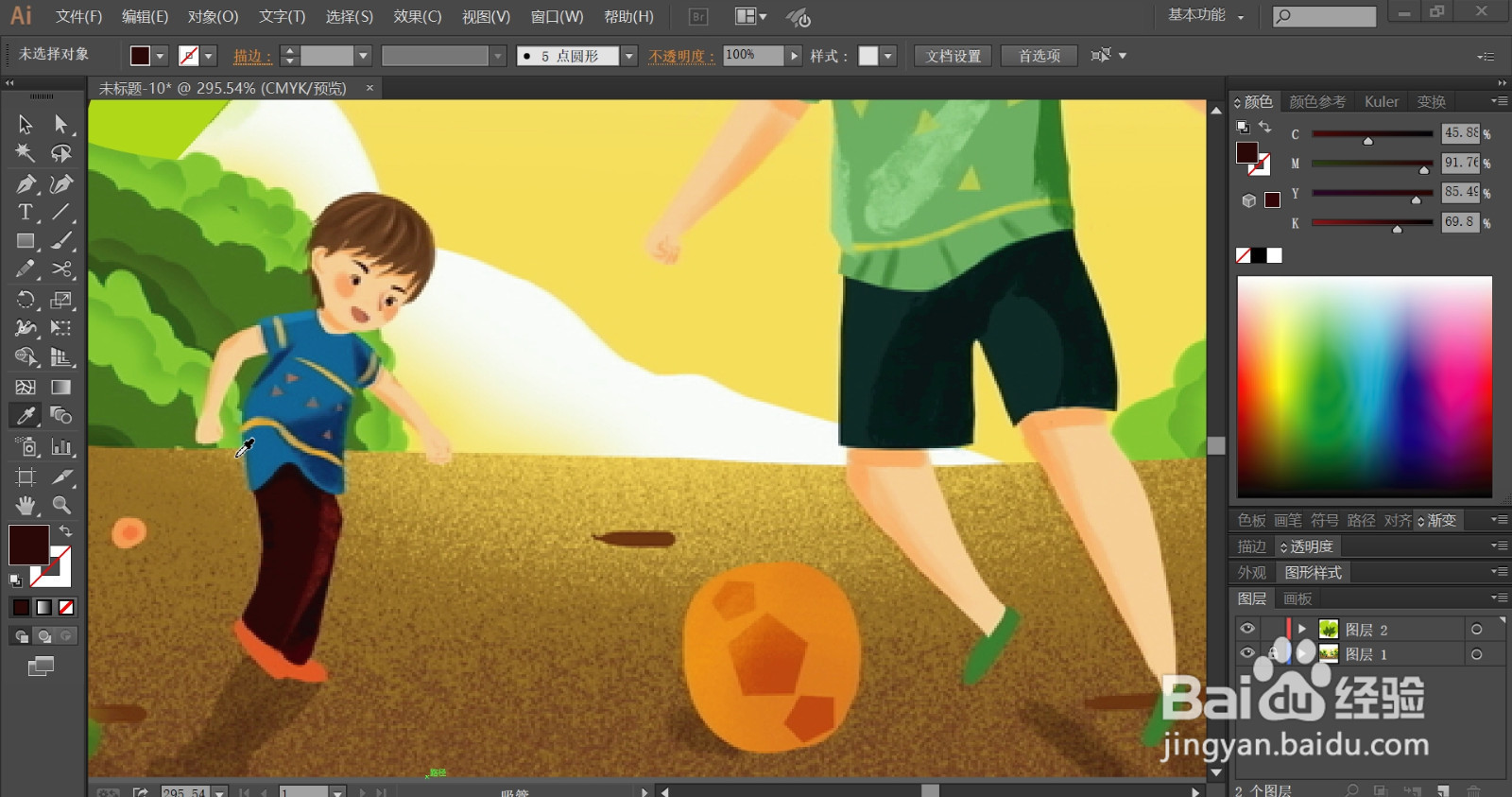Click the search field at top right

point(1324,16)
